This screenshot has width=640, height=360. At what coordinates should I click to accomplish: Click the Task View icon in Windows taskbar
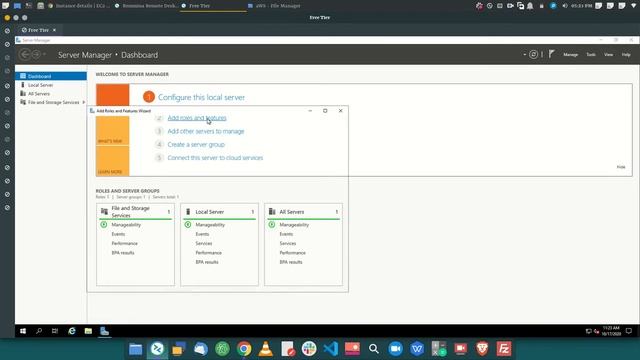coord(55,331)
